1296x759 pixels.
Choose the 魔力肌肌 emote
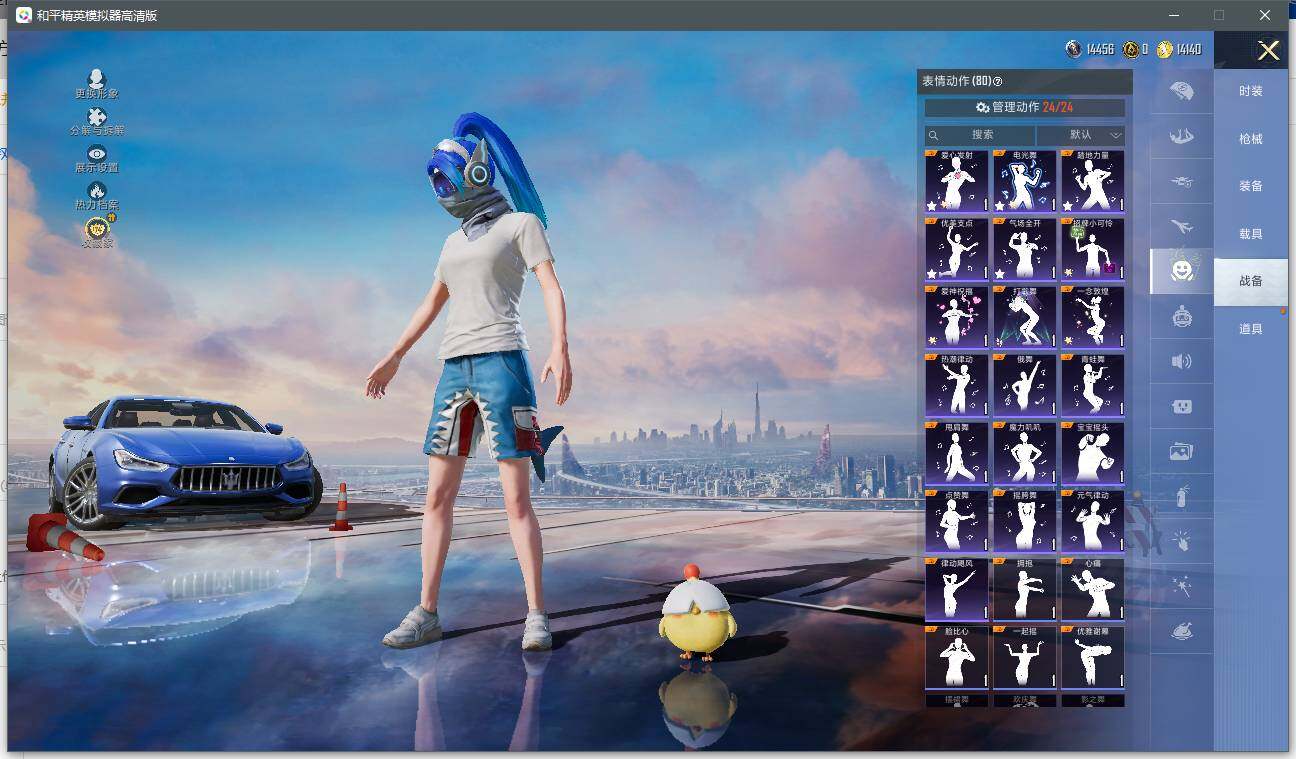click(1025, 454)
